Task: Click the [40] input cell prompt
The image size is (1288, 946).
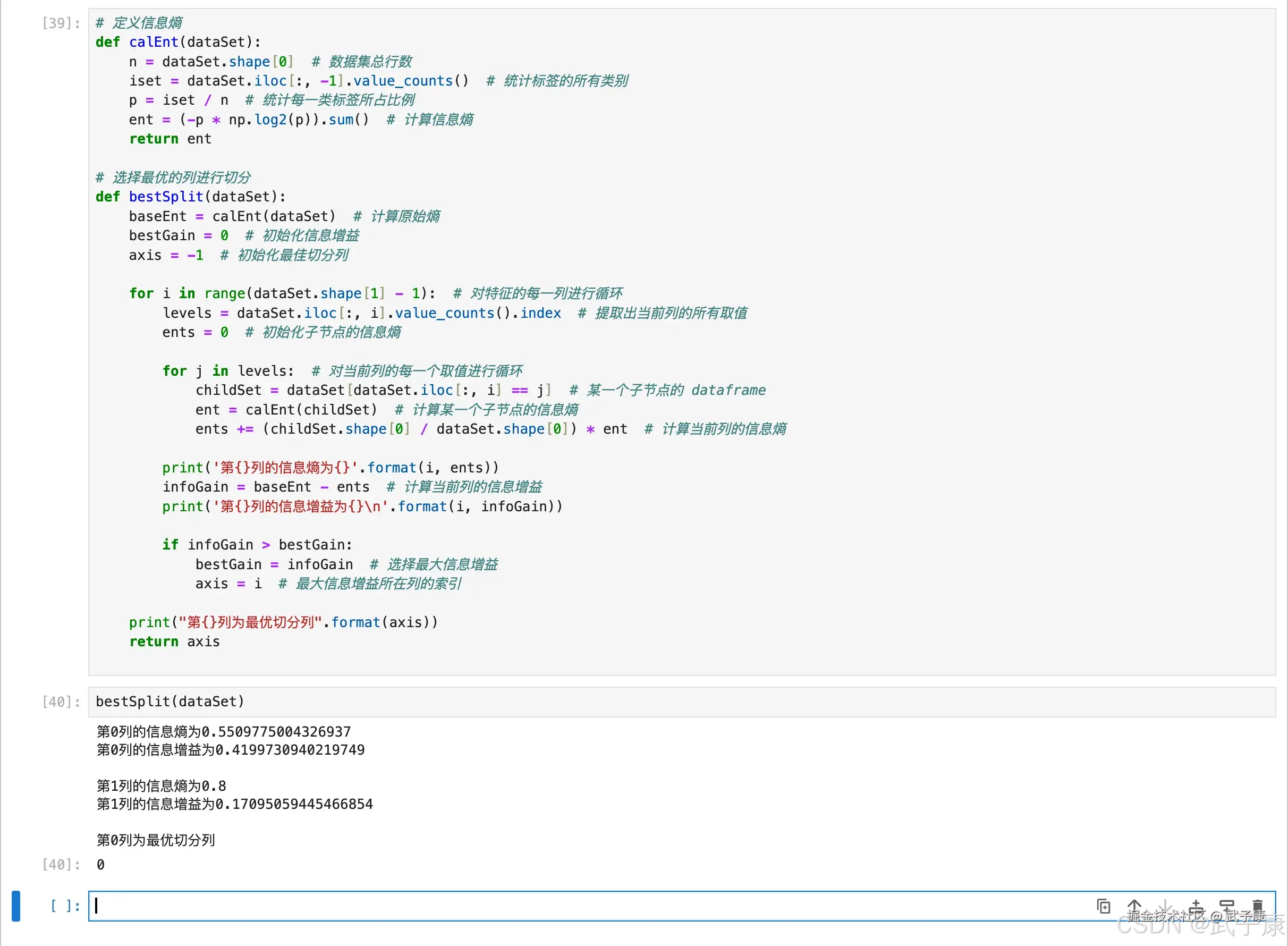Action: tap(61, 702)
